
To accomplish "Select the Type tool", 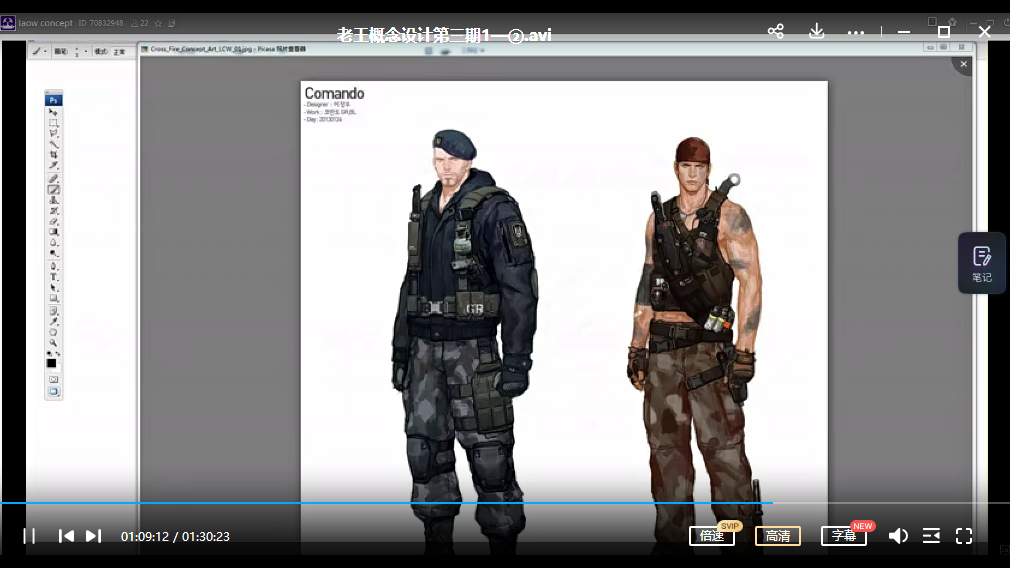I will [x=53, y=277].
